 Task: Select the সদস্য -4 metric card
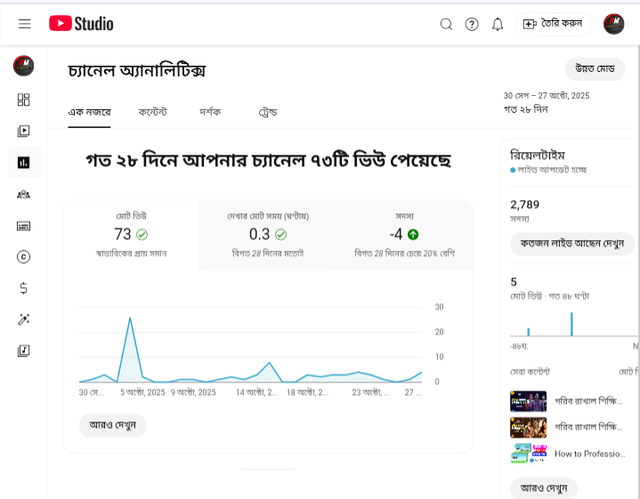(404, 235)
